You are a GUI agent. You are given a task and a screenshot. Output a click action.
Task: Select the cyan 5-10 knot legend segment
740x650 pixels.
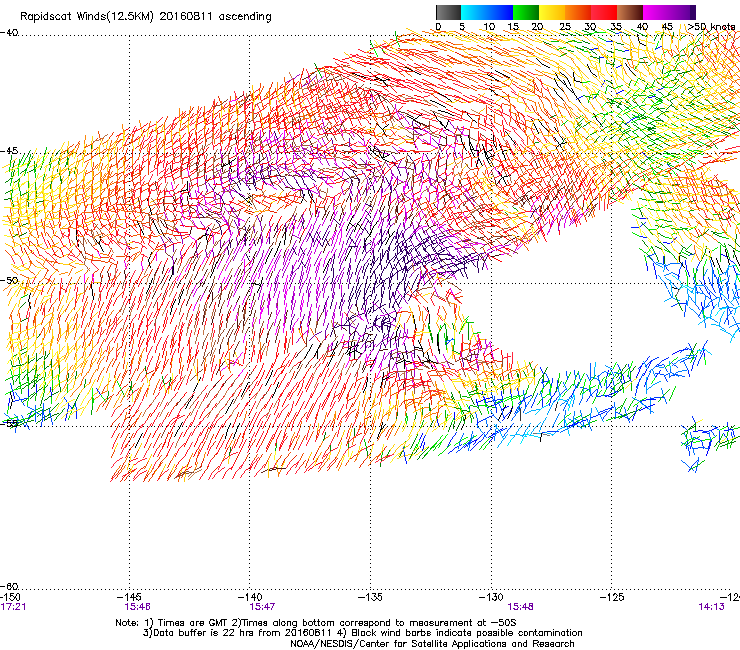point(474,12)
